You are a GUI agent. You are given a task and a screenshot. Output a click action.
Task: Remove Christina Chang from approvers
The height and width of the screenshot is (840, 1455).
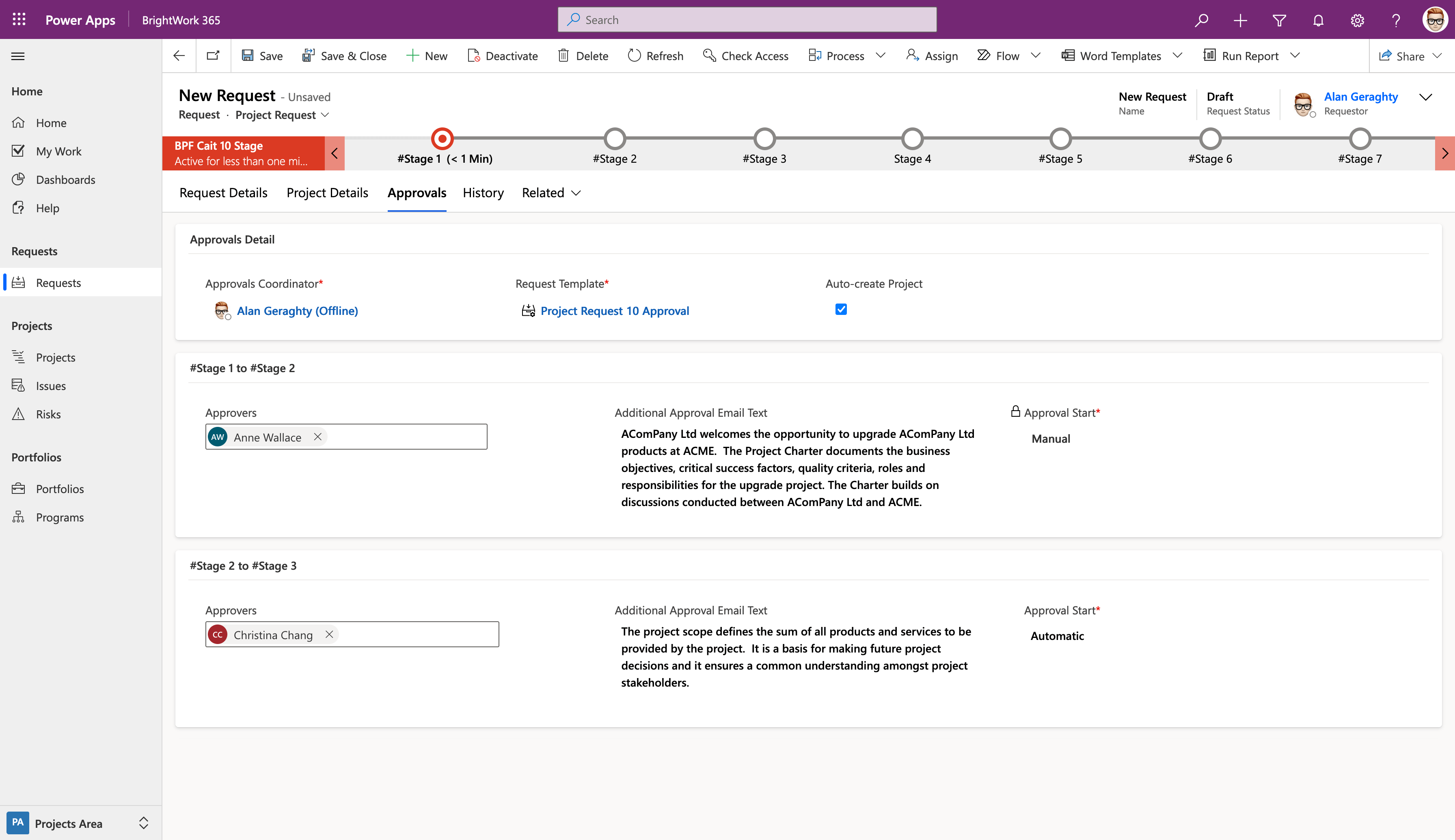point(329,634)
